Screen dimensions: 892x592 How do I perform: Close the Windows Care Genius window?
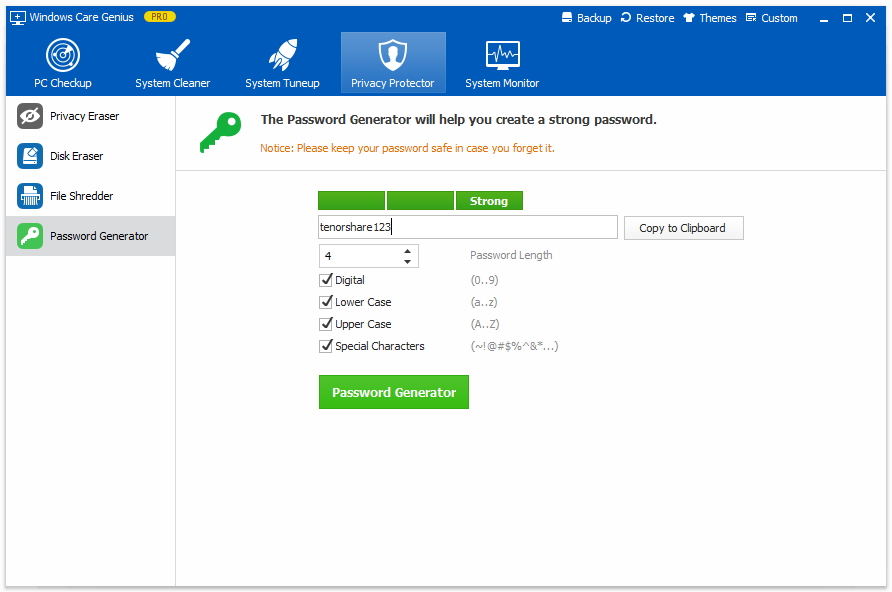[x=870, y=18]
